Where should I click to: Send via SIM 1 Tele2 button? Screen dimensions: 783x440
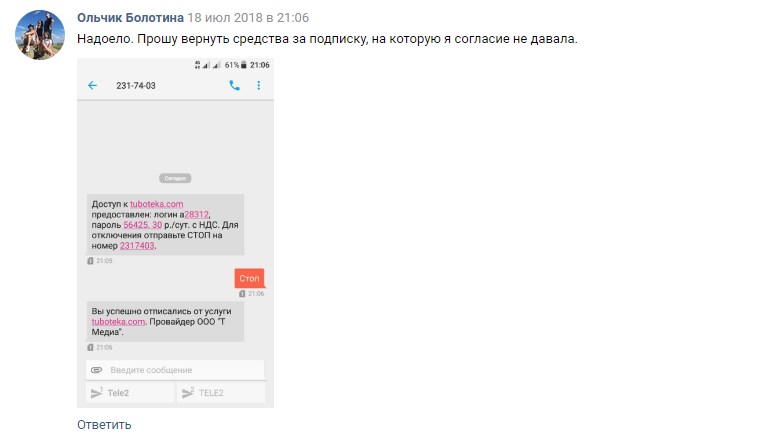click(130, 393)
